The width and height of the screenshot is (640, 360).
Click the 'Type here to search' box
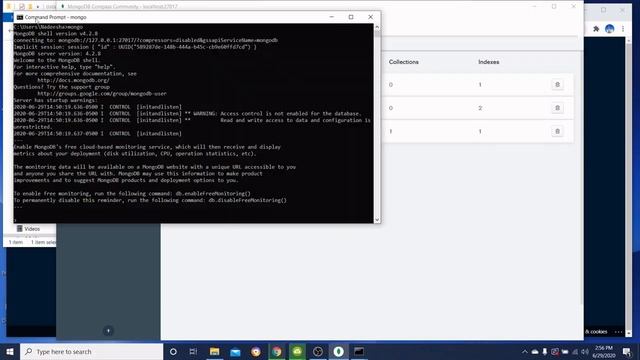click(91, 351)
